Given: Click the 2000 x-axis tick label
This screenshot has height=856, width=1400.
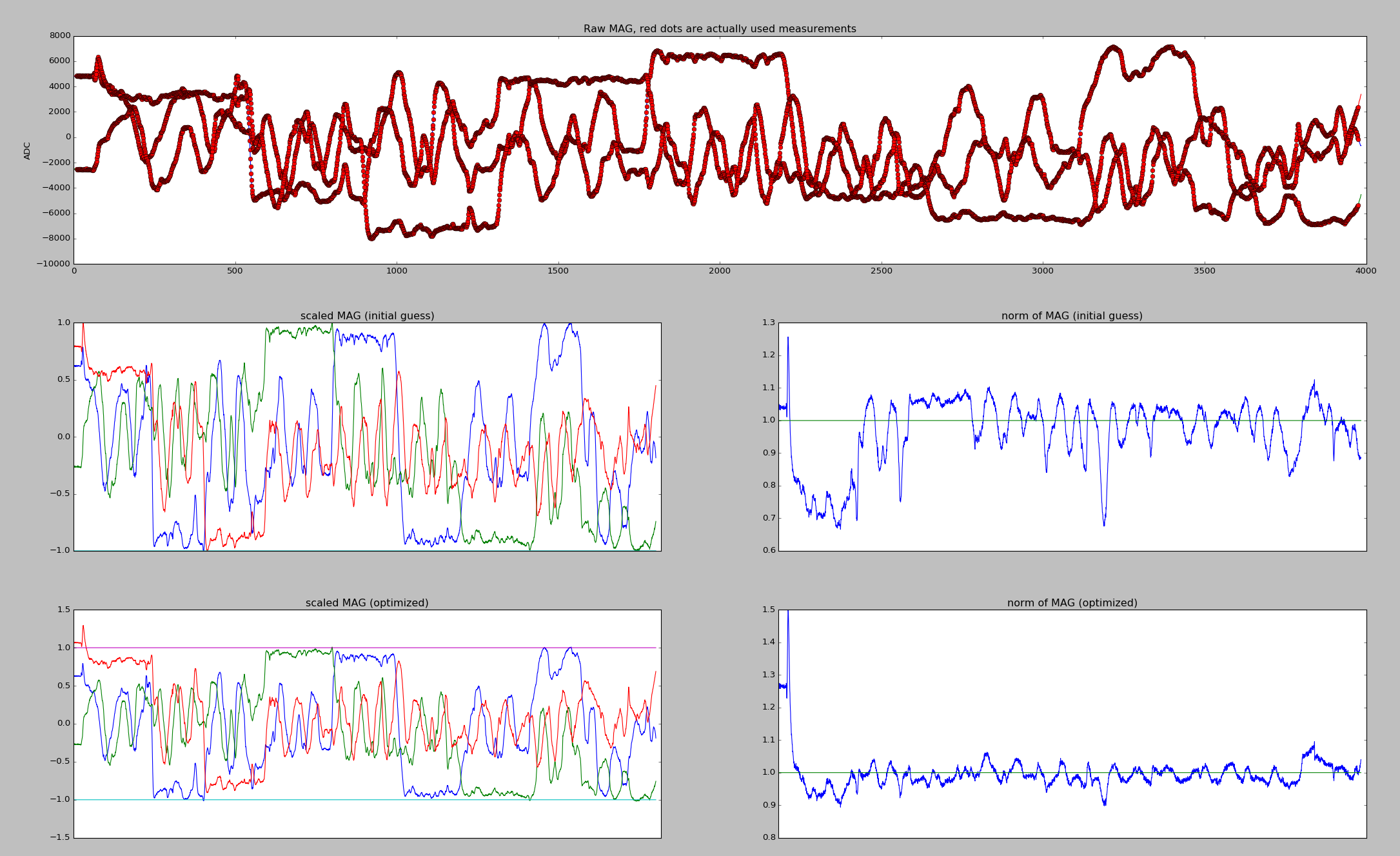Looking at the screenshot, I should coord(720,271).
